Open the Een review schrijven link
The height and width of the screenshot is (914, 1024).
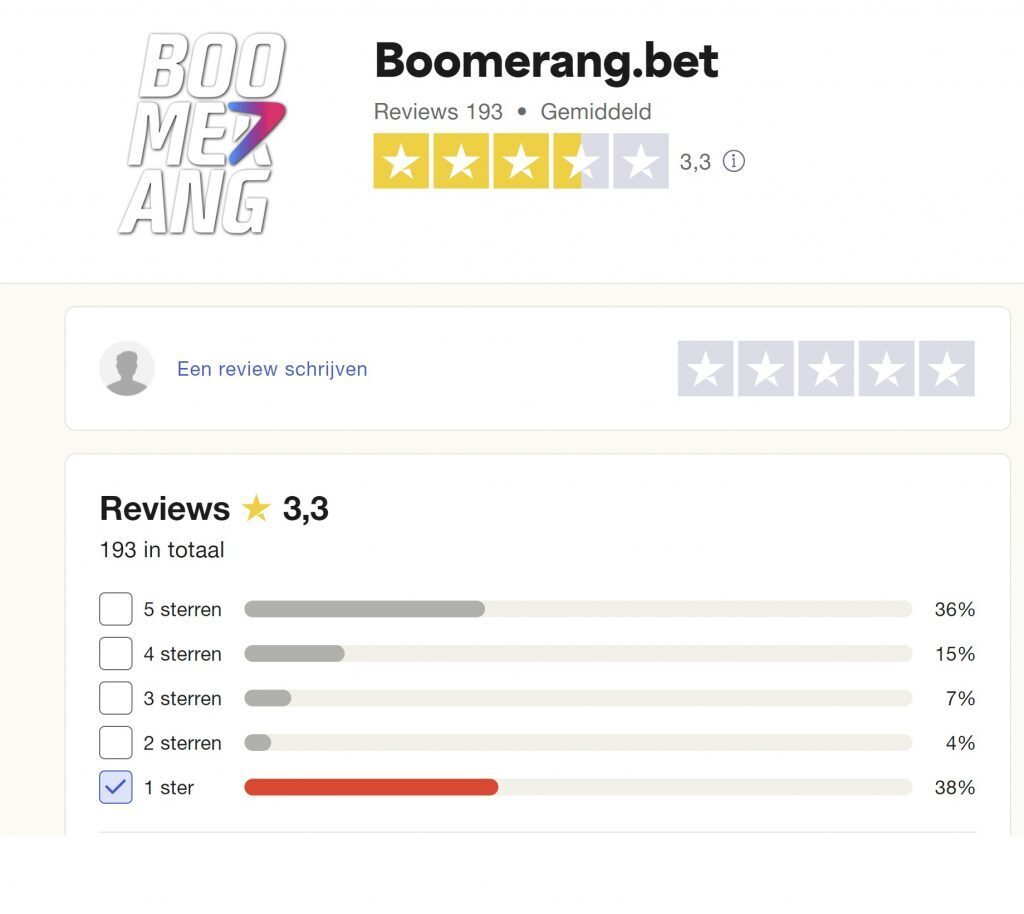[271, 368]
